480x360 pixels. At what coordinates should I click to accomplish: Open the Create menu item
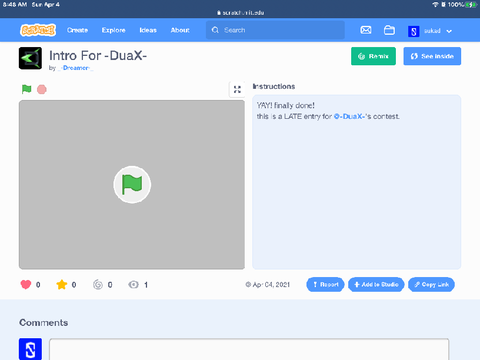(x=77, y=30)
